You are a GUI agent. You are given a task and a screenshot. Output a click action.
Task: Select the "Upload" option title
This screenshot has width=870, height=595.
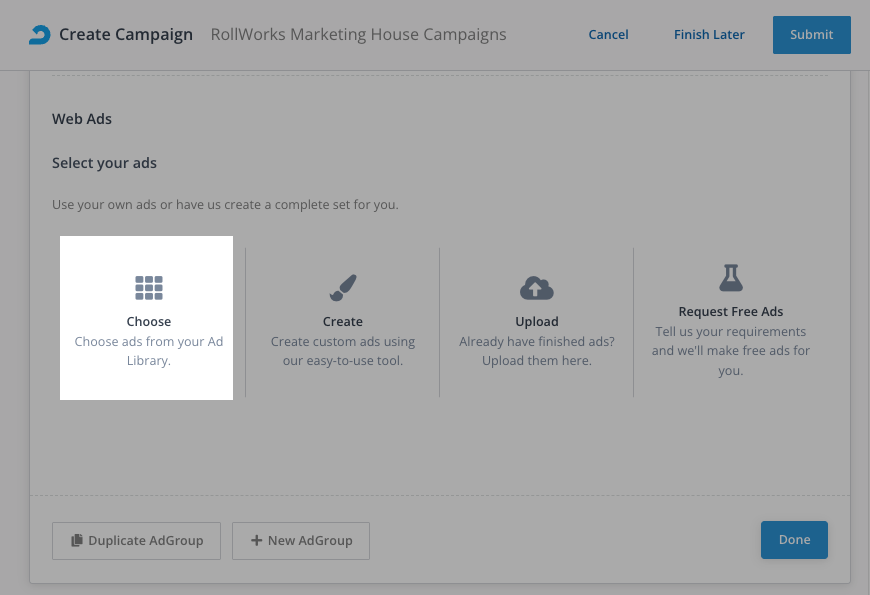(x=537, y=322)
